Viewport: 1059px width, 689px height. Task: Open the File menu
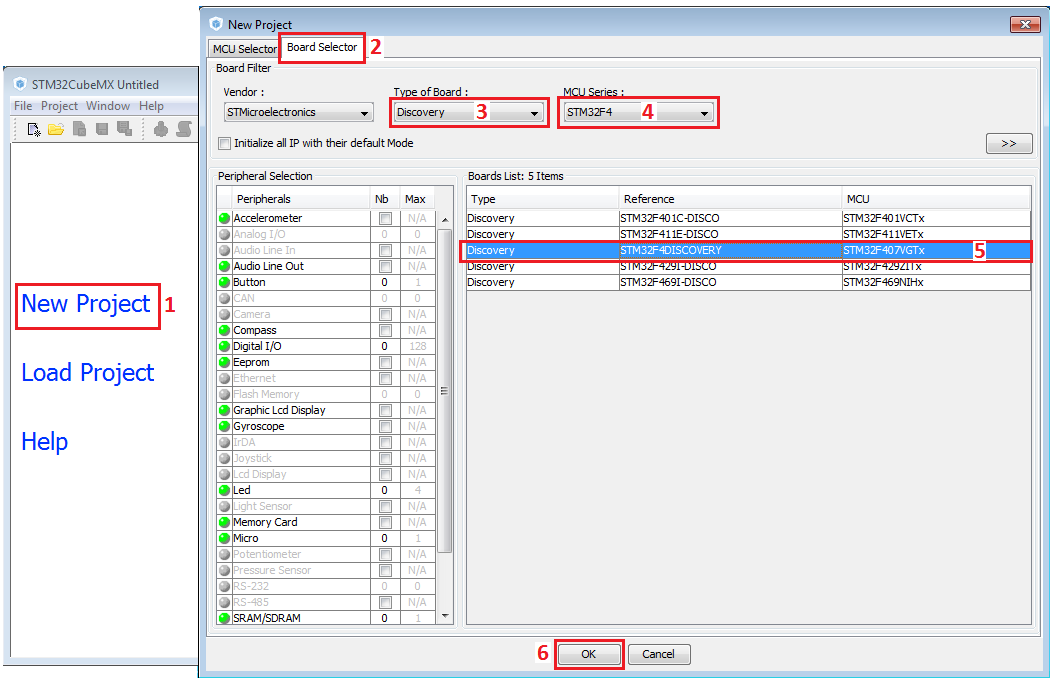(x=23, y=106)
